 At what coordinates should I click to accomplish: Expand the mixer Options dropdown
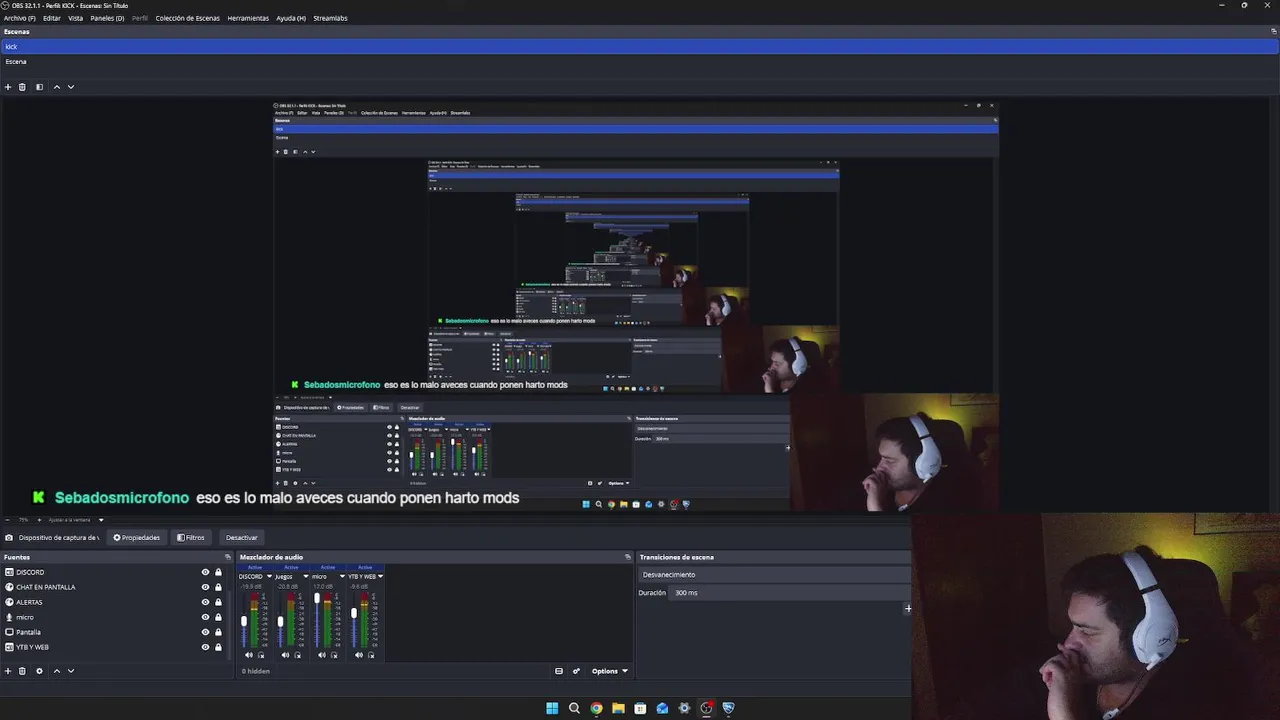(x=609, y=671)
